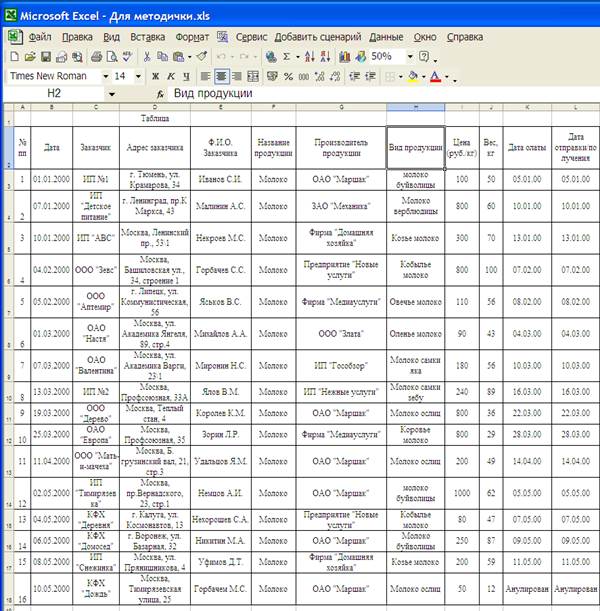The width and height of the screenshot is (600, 611).
Task: Click the Cut scissors icon
Action: coord(147,57)
